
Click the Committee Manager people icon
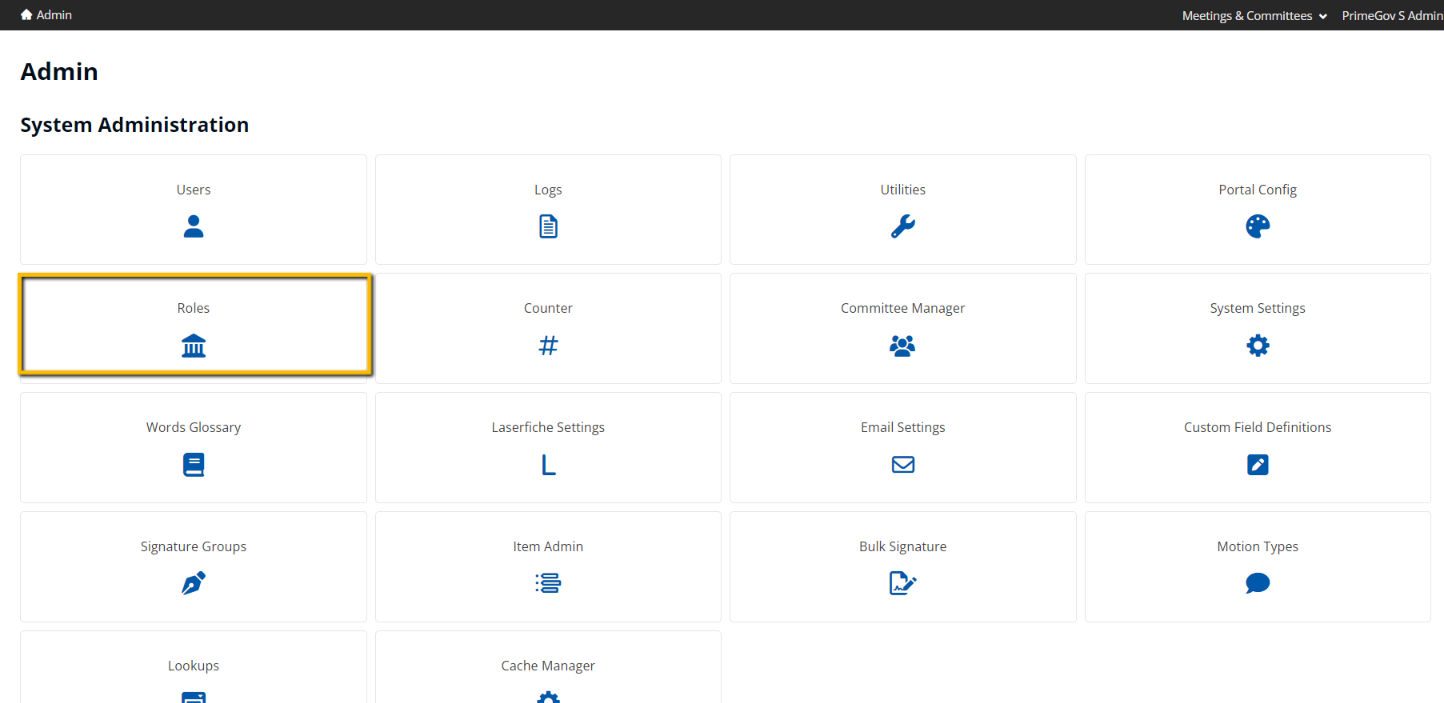tap(903, 346)
